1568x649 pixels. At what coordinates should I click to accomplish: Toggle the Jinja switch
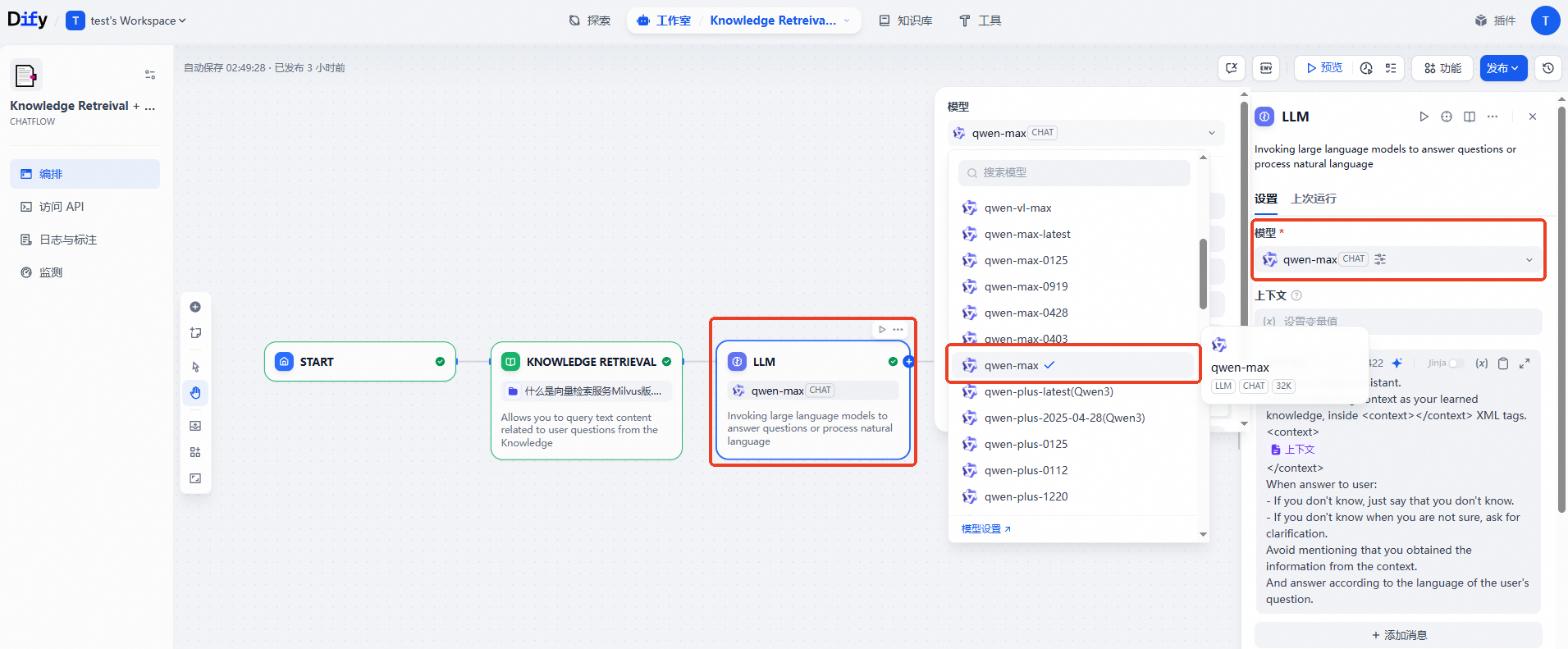click(x=1456, y=363)
